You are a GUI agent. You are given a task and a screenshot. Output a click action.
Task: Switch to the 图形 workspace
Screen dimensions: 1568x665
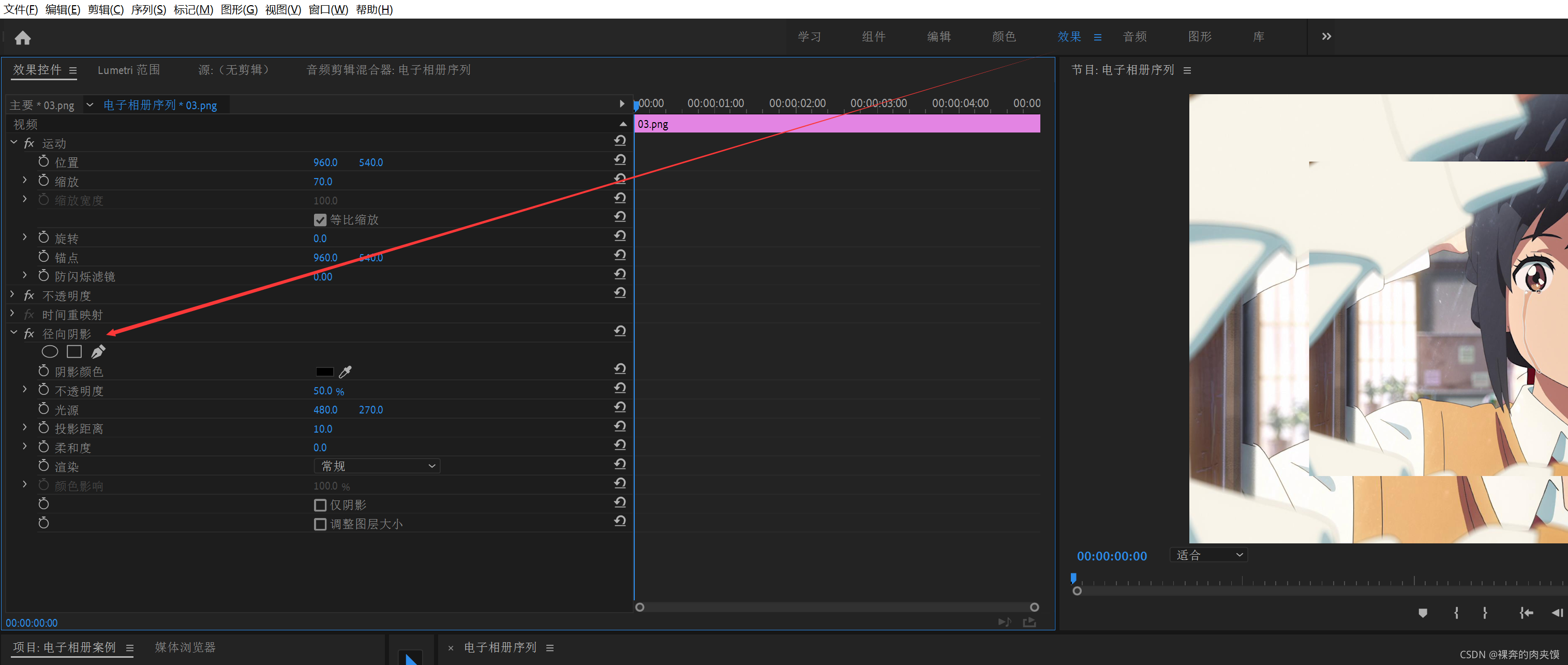tap(1200, 37)
